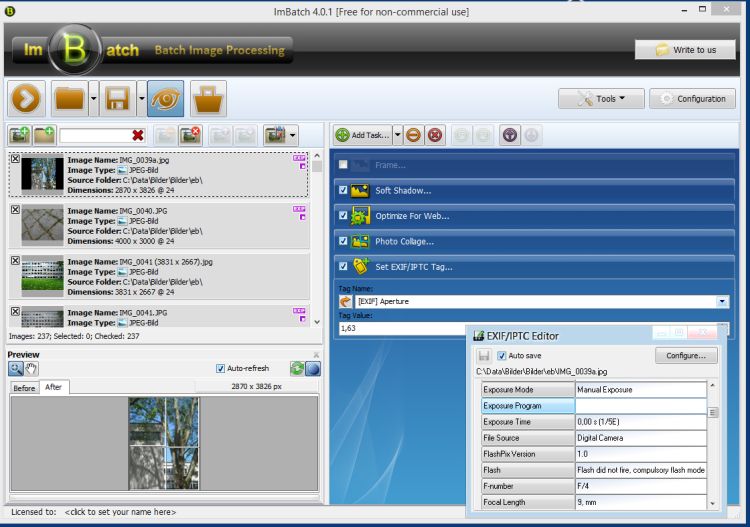Select the Soft Shadow task icon
Screen dimensions: 750x527
pos(360,190)
